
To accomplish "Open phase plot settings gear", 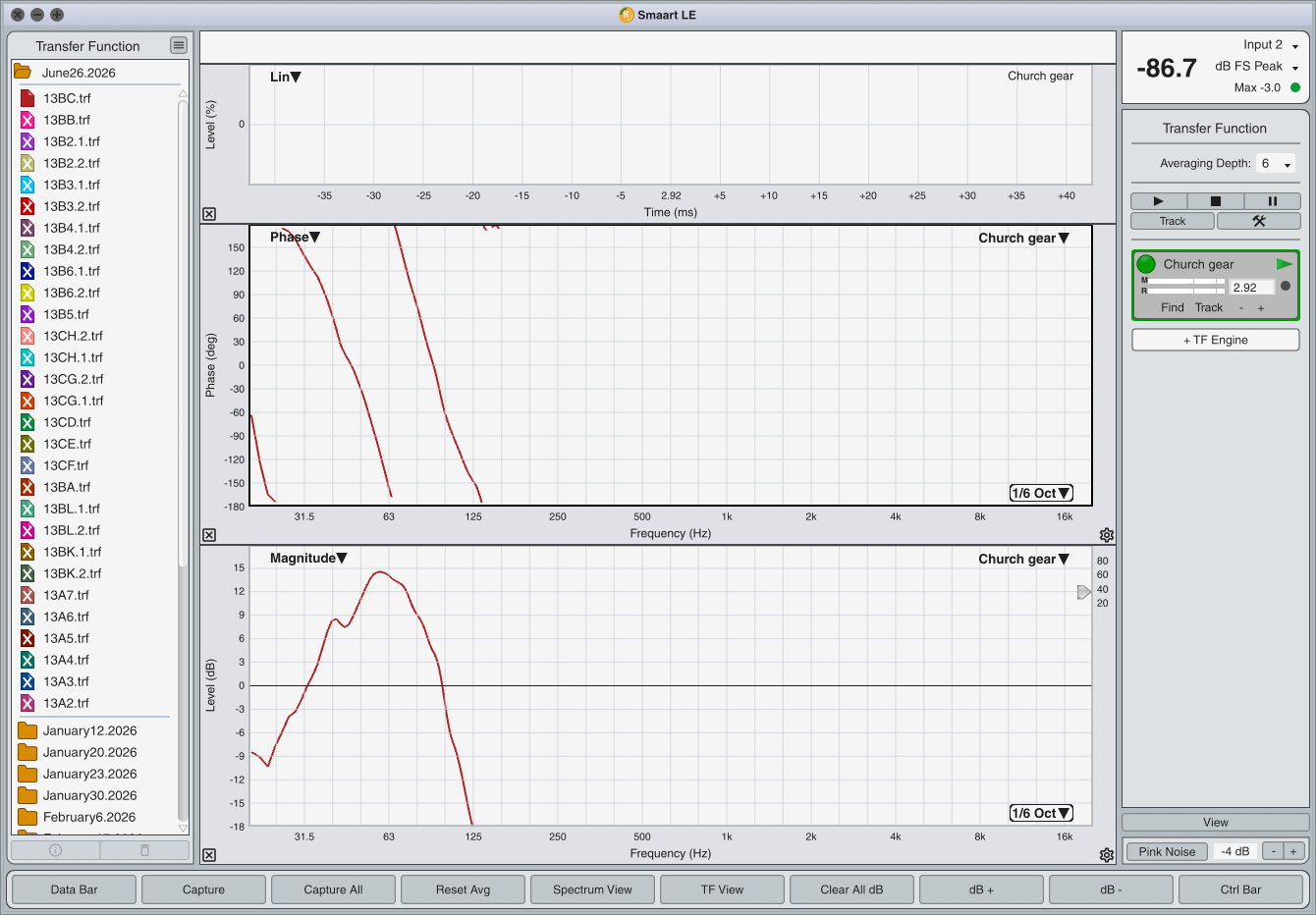I will pyautogui.click(x=1107, y=535).
